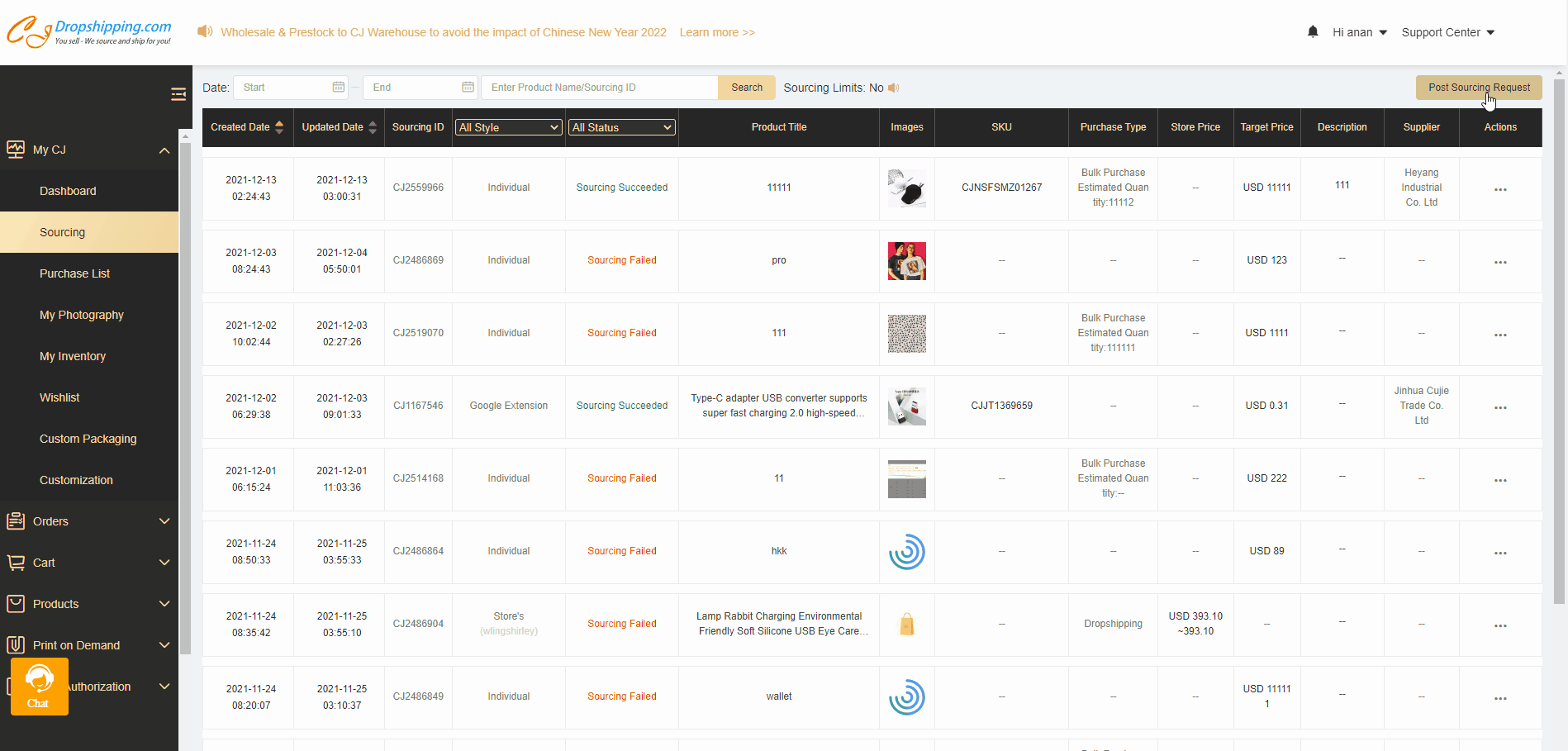
Task: Click the Sourcing Limits speaker icon
Action: pyautogui.click(x=894, y=88)
